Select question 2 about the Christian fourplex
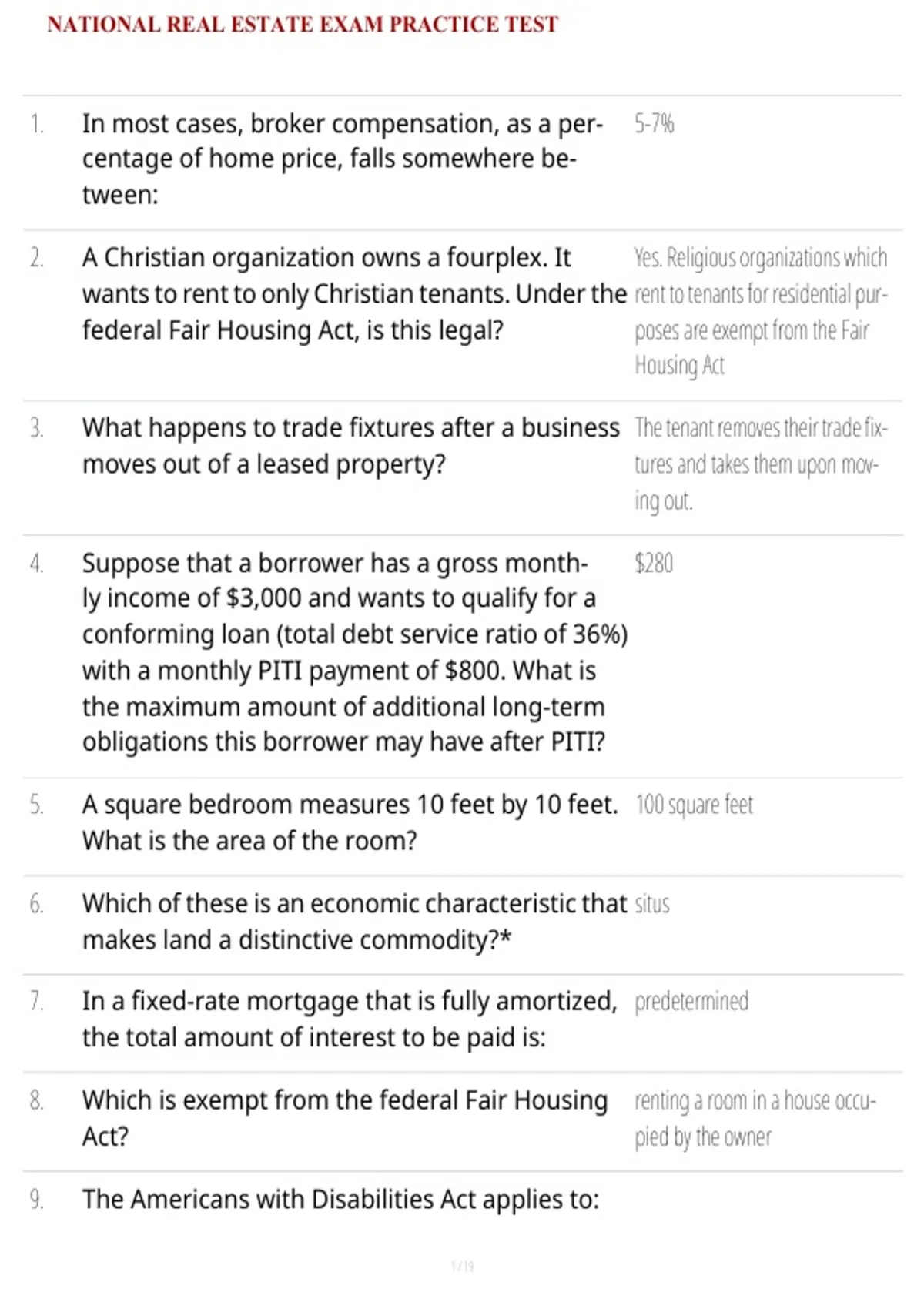 pyautogui.click(x=354, y=294)
